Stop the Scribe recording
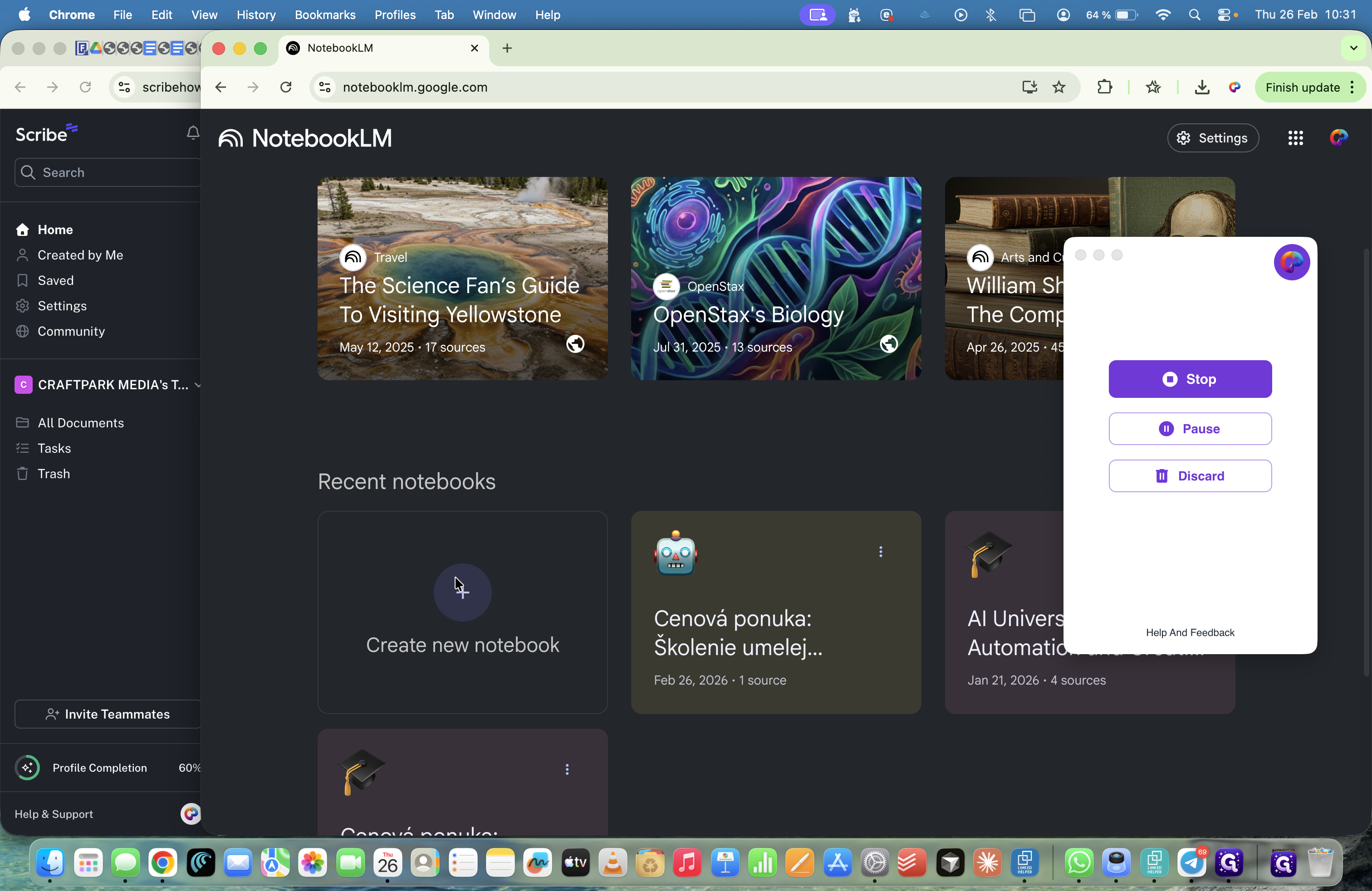Image resolution: width=1372 pixels, height=891 pixels. click(1189, 379)
